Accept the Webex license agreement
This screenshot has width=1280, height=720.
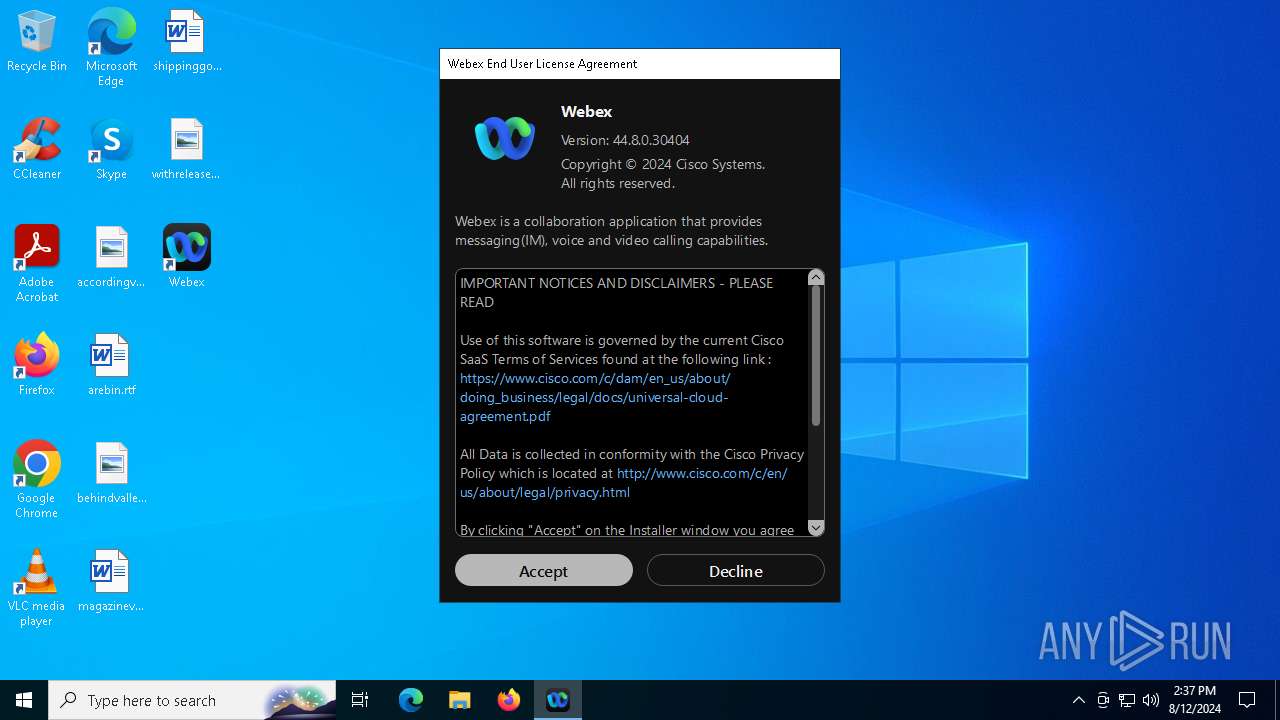coord(544,570)
